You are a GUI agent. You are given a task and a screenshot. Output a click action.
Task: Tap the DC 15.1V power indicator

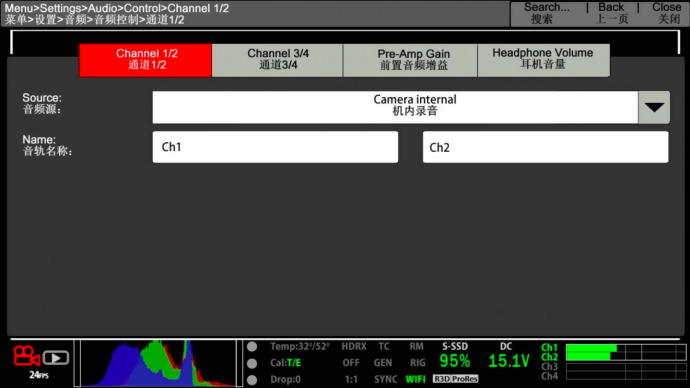click(508, 356)
